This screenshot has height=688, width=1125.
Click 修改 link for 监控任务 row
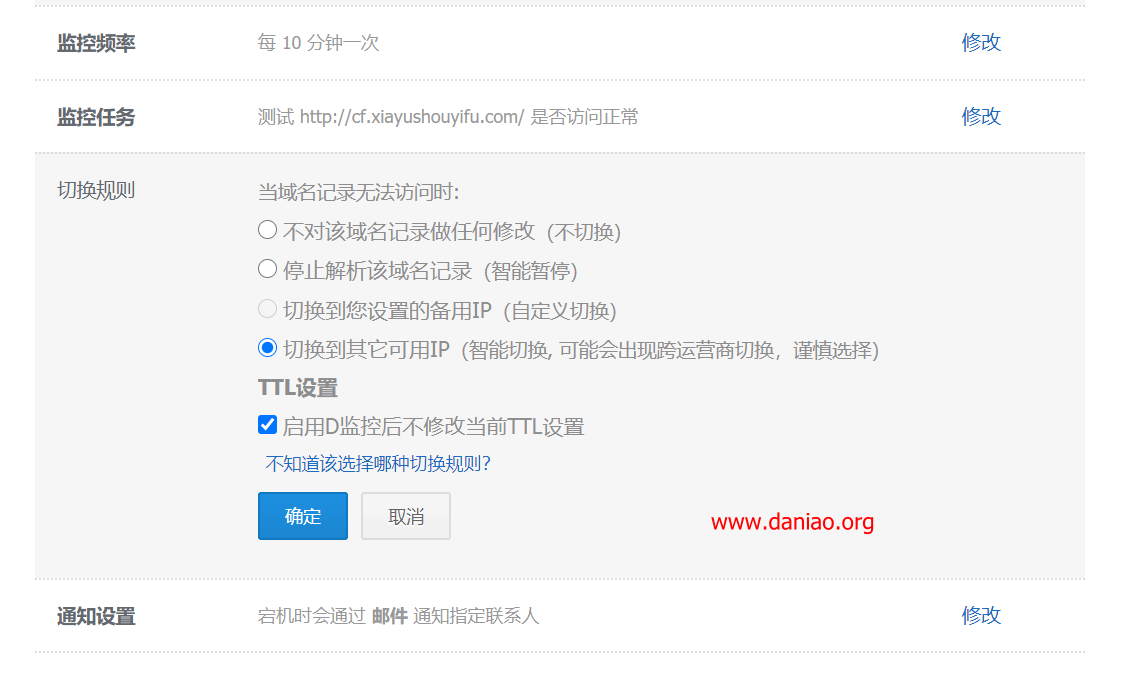coord(981,116)
